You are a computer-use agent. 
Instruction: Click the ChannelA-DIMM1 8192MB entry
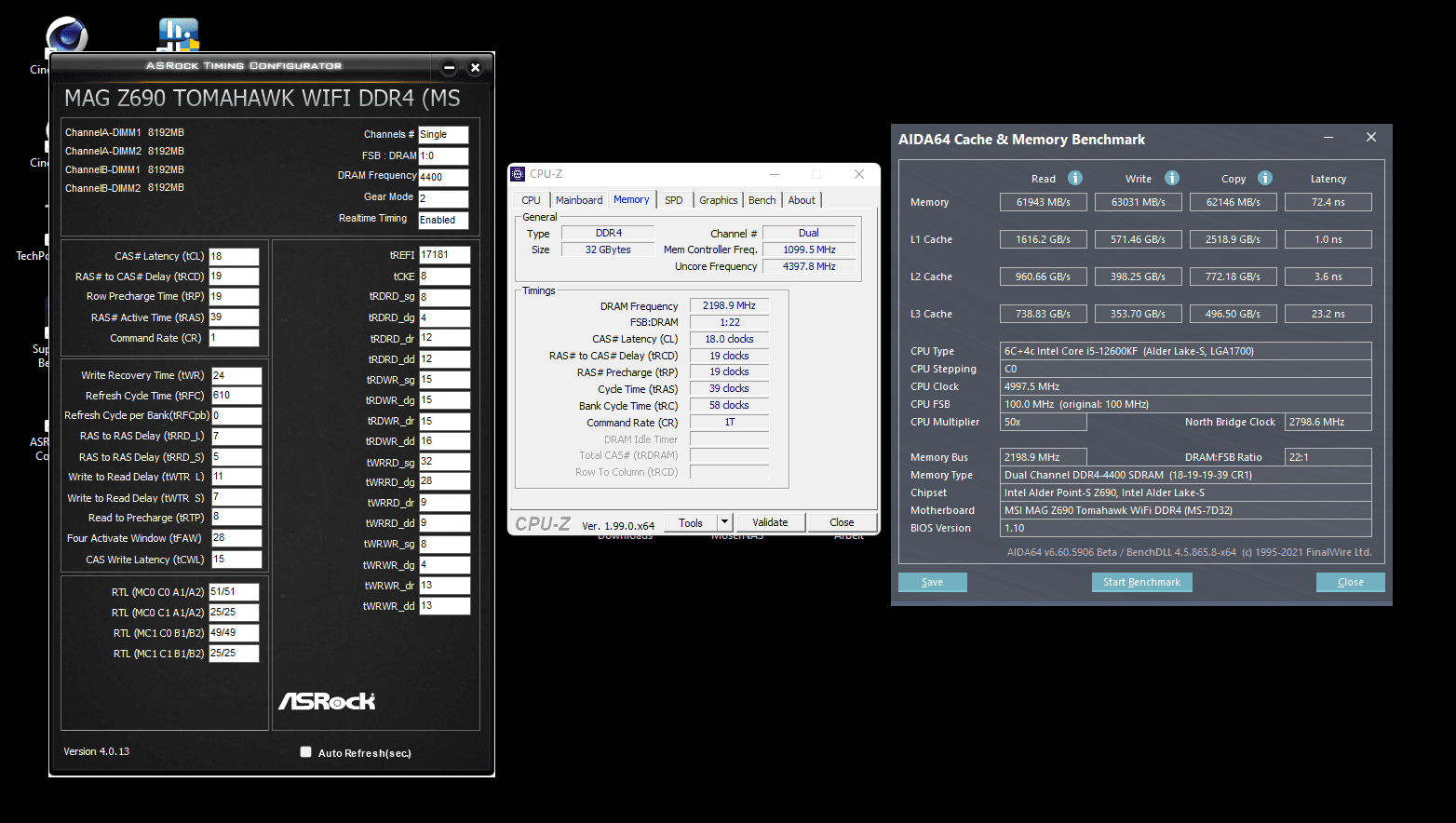pos(125,132)
